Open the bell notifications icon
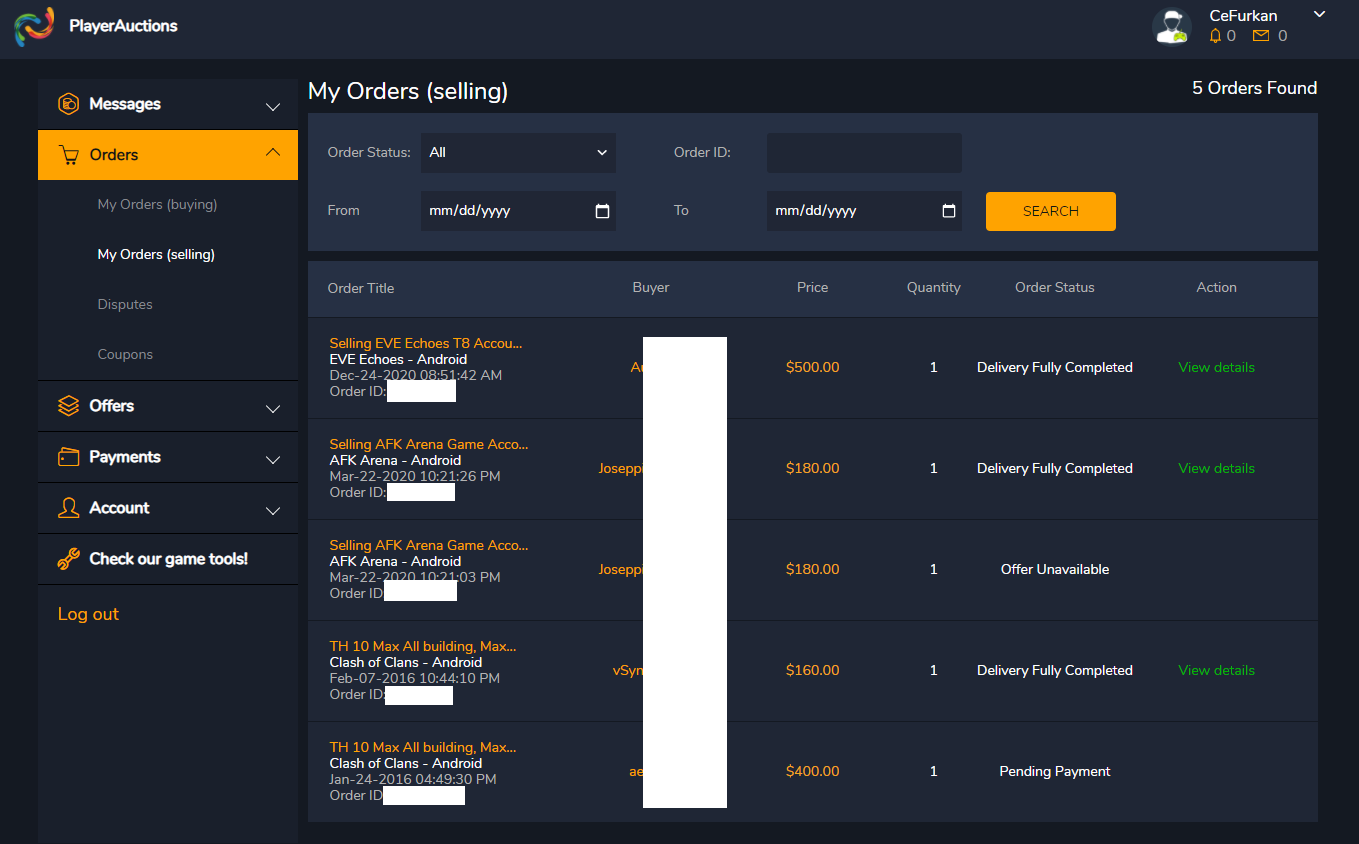1359x844 pixels. (x=1215, y=36)
